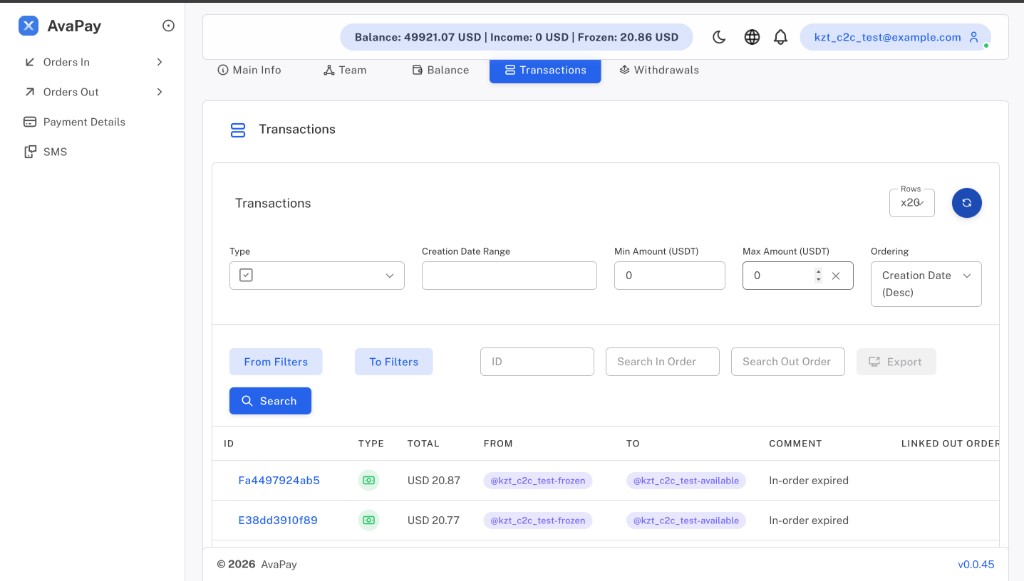The width and height of the screenshot is (1024, 581).
Task: Increment Max Amount stepper arrow
Action: click(818, 272)
